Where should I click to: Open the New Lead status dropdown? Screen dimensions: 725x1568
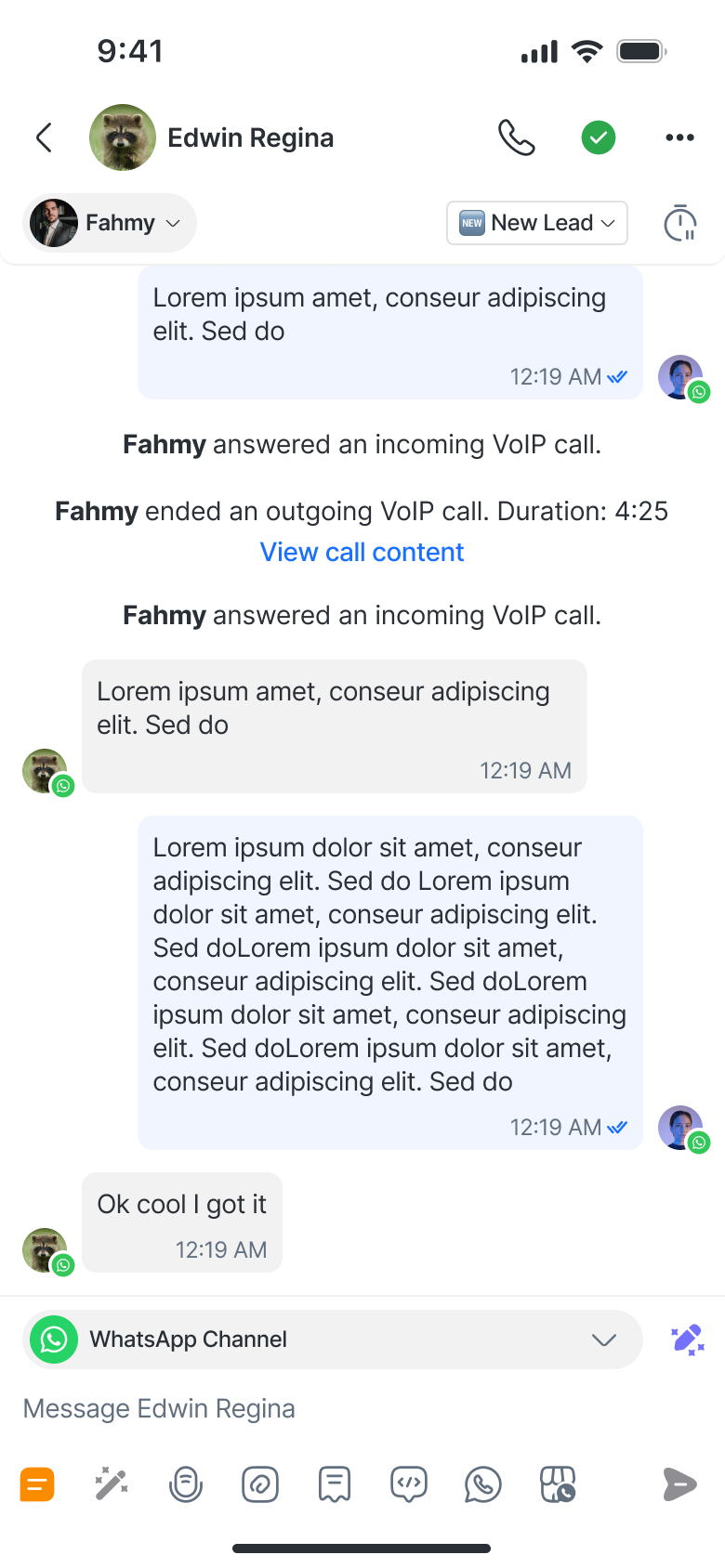coord(537,223)
